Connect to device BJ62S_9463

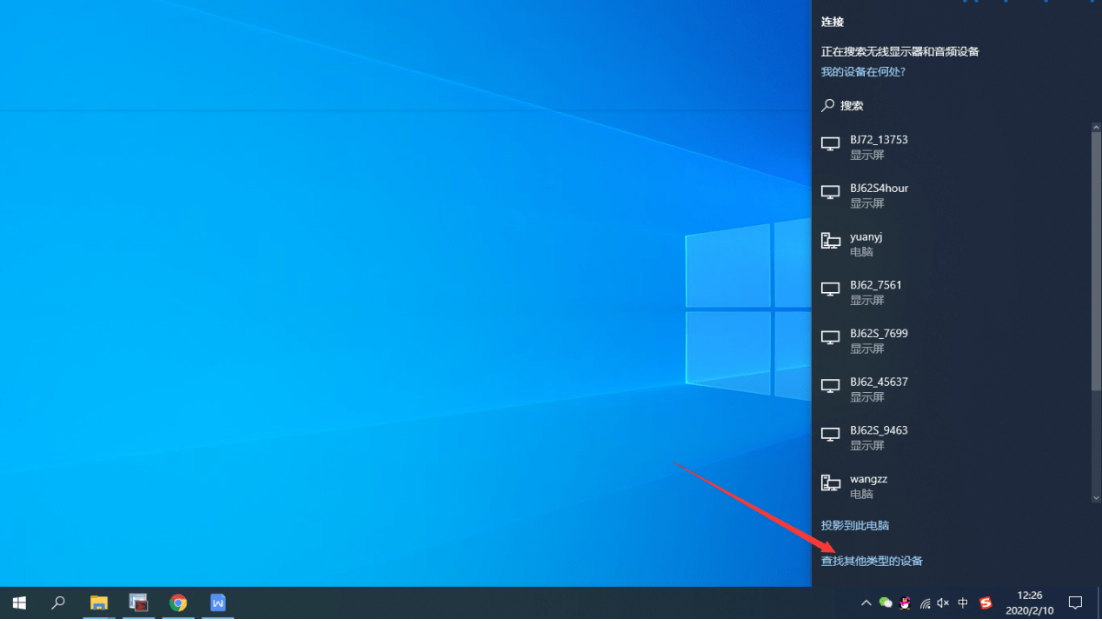tap(952, 438)
